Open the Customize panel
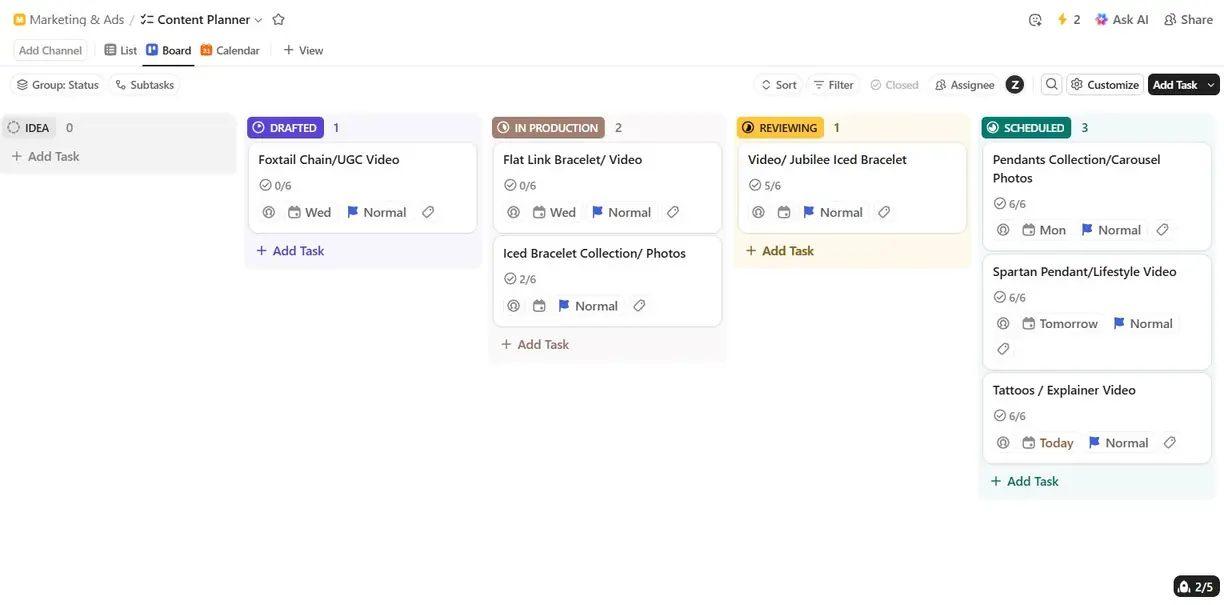This screenshot has width=1224, height=605. tap(1104, 85)
